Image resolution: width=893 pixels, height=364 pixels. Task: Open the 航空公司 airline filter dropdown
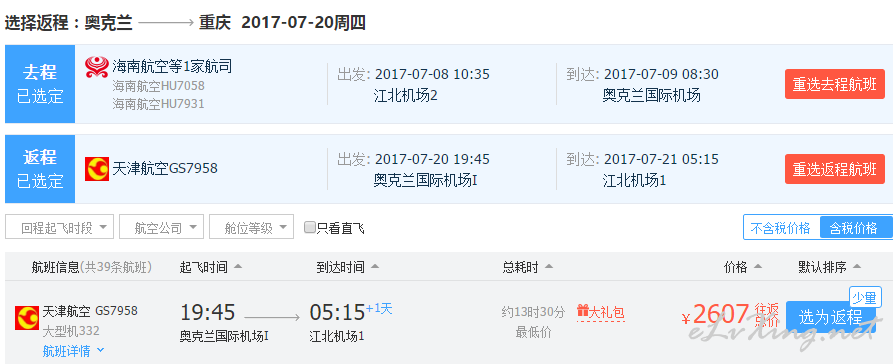click(162, 228)
